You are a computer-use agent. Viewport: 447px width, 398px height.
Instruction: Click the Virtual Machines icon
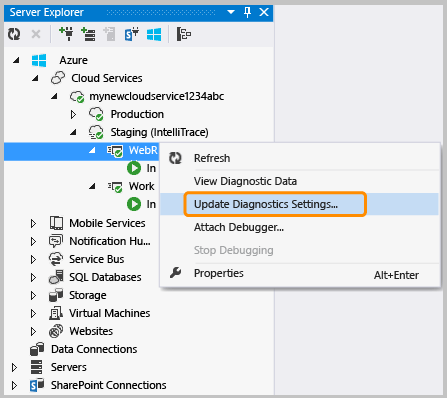56,313
